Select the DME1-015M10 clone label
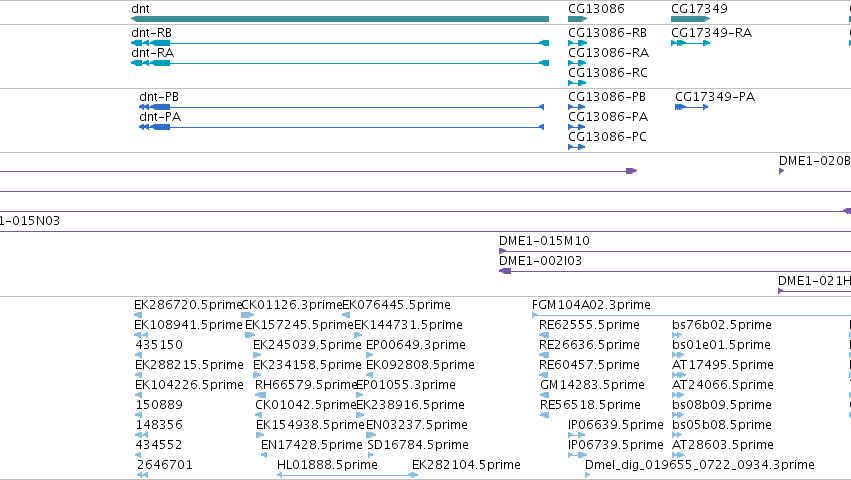Image resolution: width=851 pixels, height=480 pixels. pos(544,241)
